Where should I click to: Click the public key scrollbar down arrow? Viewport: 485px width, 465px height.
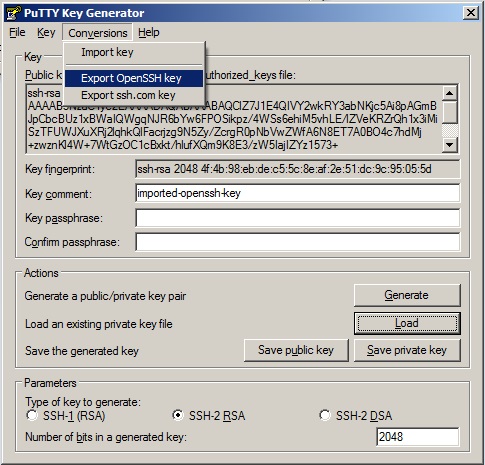point(450,145)
